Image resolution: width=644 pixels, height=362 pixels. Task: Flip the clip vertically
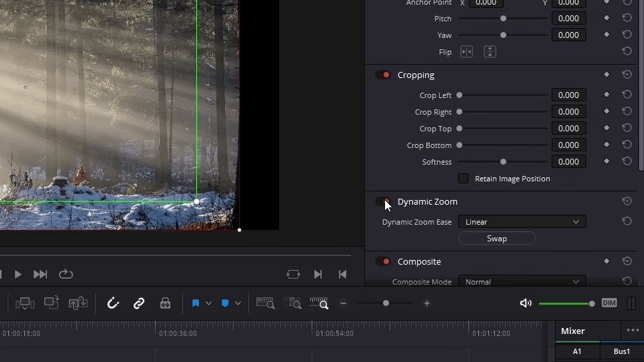490,52
